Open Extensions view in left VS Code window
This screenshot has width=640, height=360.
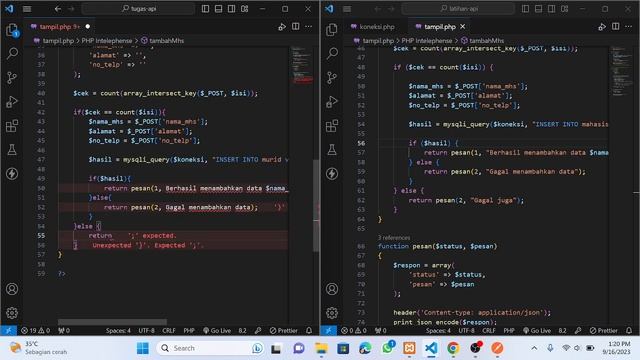pos(12,125)
